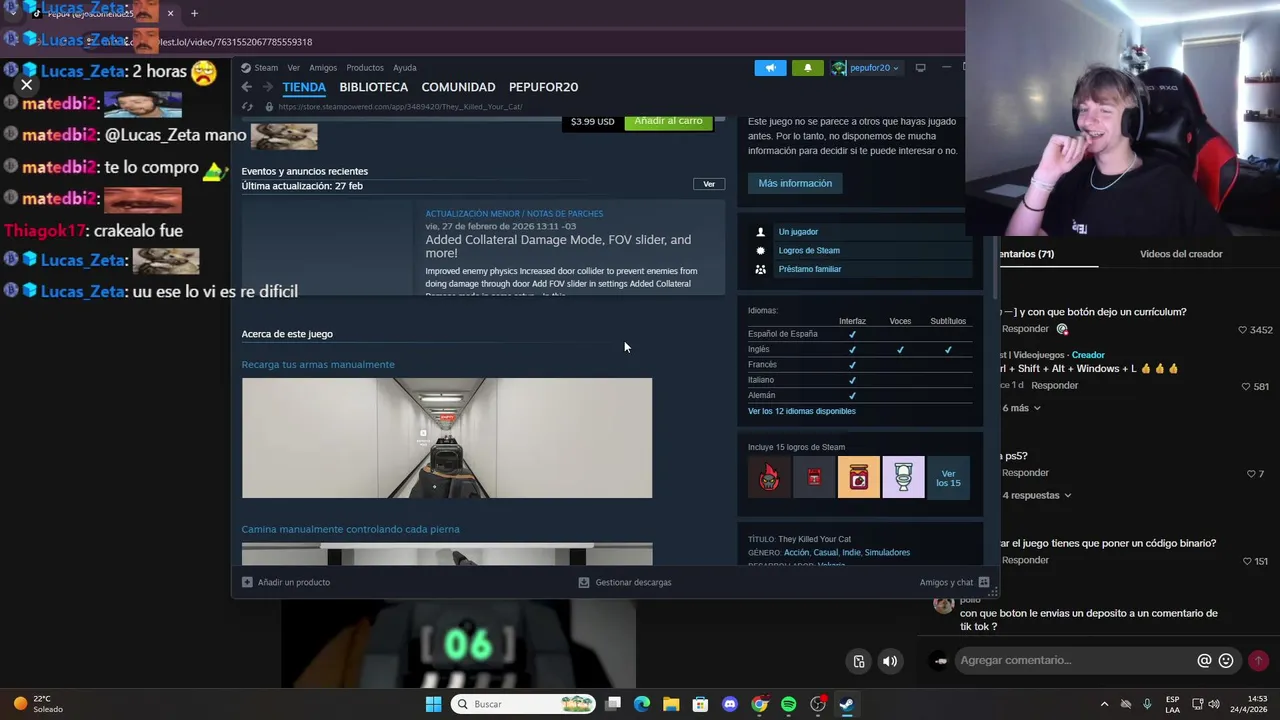Click the heart on the 3452-like comment
Image resolution: width=1280 pixels, height=720 pixels.
pyautogui.click(x=1242, y=330)
